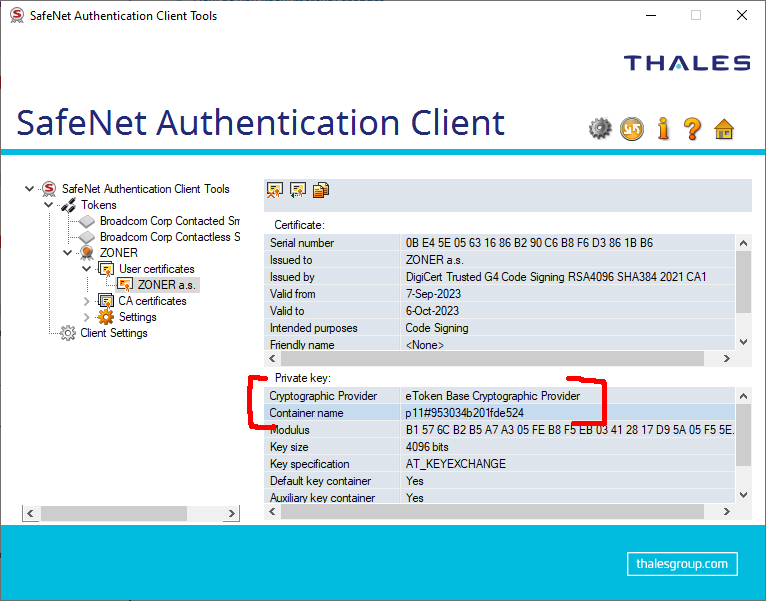Select the ZONER token in tree
This screenshot has height=601, width=766.
point(118,253)
